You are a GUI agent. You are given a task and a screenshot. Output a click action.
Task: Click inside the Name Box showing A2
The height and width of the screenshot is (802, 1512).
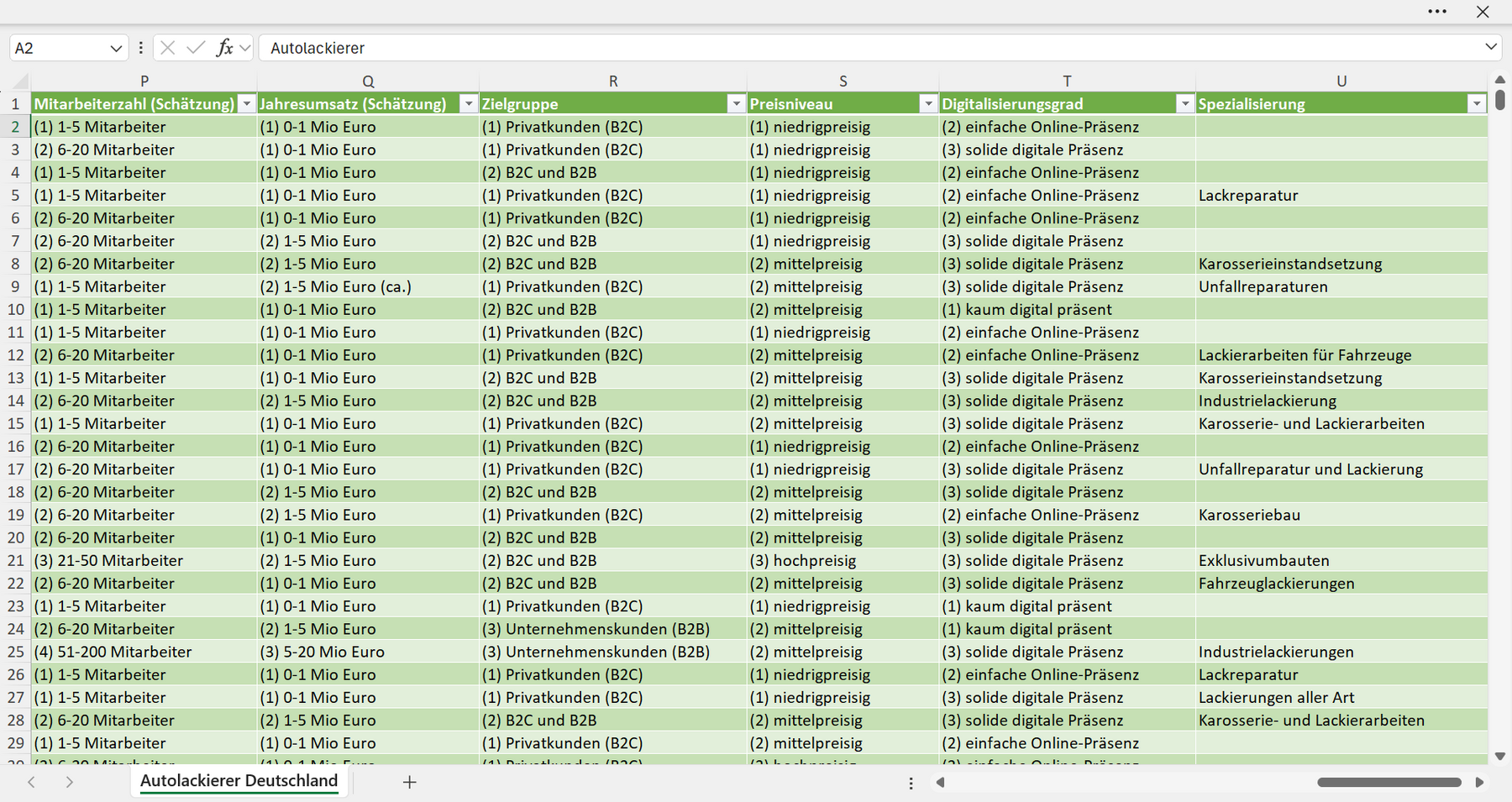(59, 49)
